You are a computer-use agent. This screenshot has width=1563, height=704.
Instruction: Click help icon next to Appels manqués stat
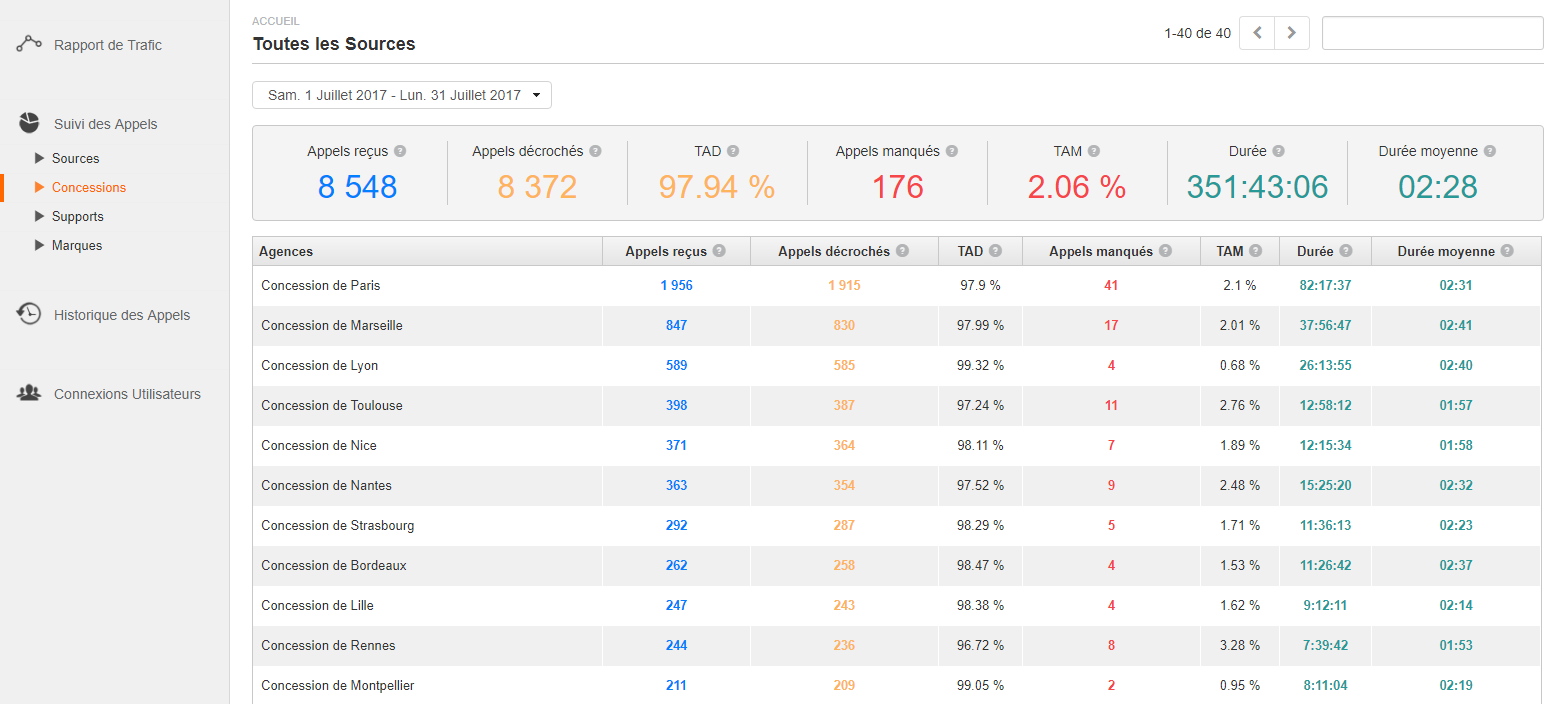(952, 151)
